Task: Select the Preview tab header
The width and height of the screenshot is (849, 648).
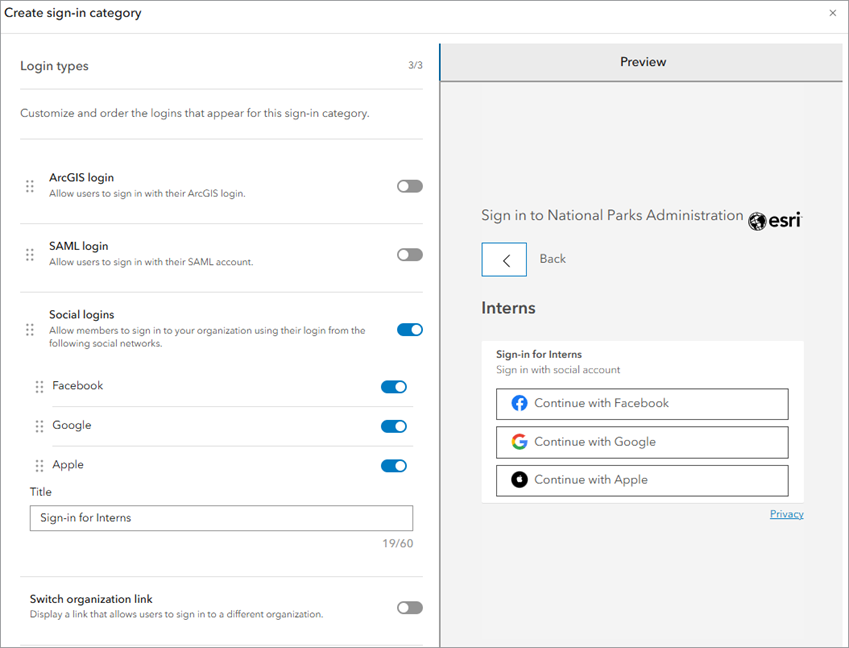Action: pyautogui.click(x=642, y=61)
